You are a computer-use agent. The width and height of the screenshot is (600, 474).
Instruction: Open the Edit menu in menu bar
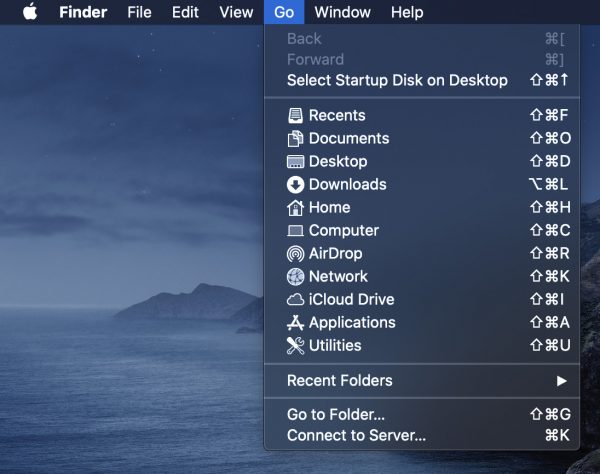click(185, 12)
